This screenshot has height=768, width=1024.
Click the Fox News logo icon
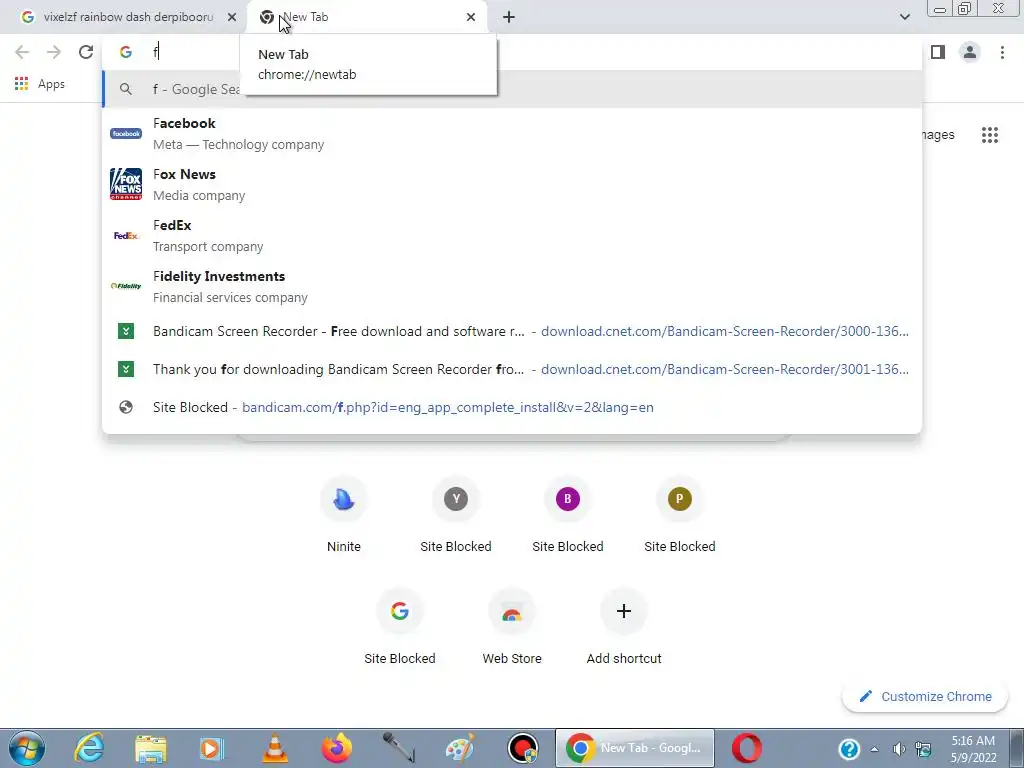(x=126, y=184)
